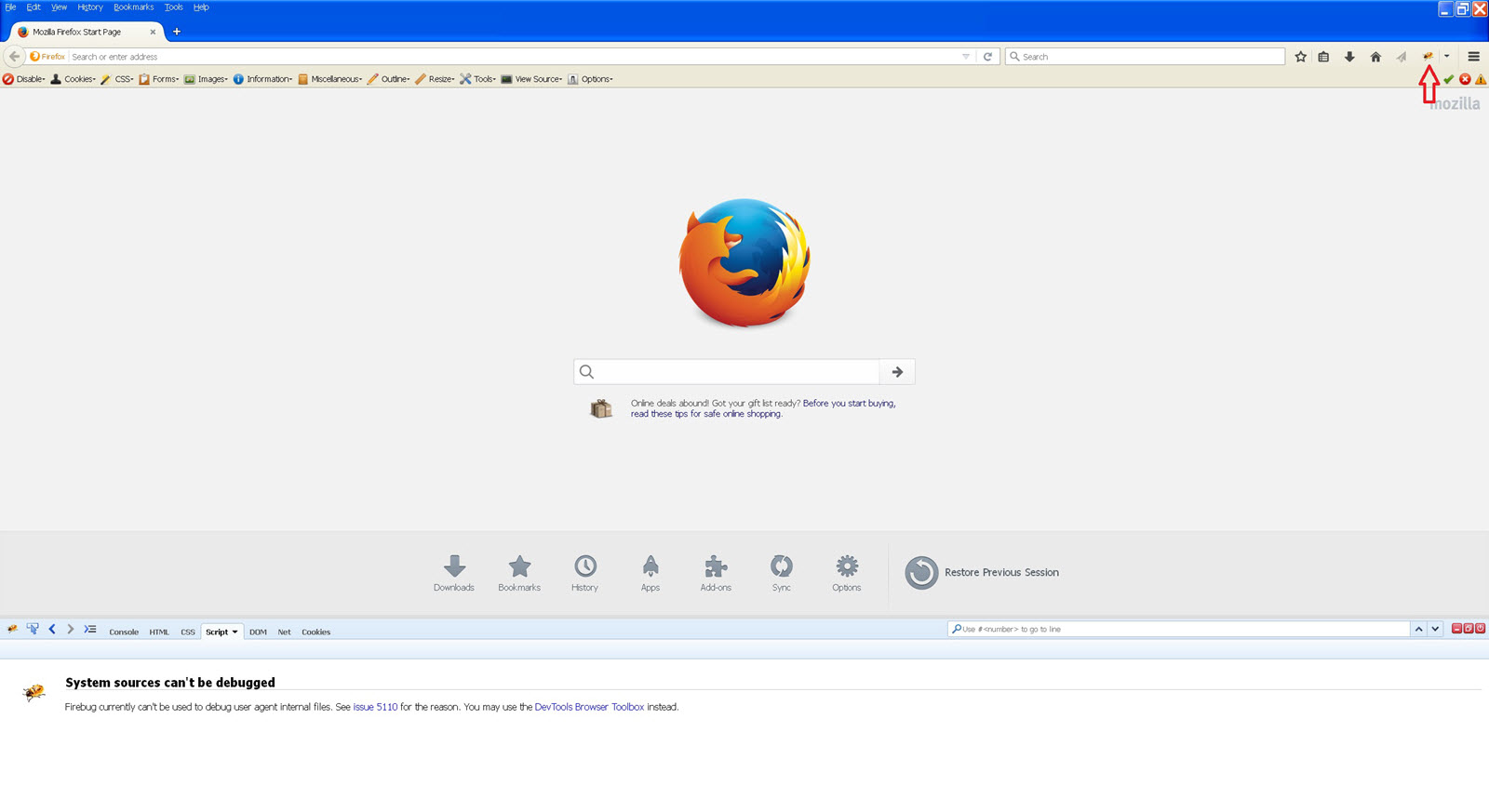
Task: Open the Resize menu in Web Developer toolbar
Action: [x=436, y=79]
